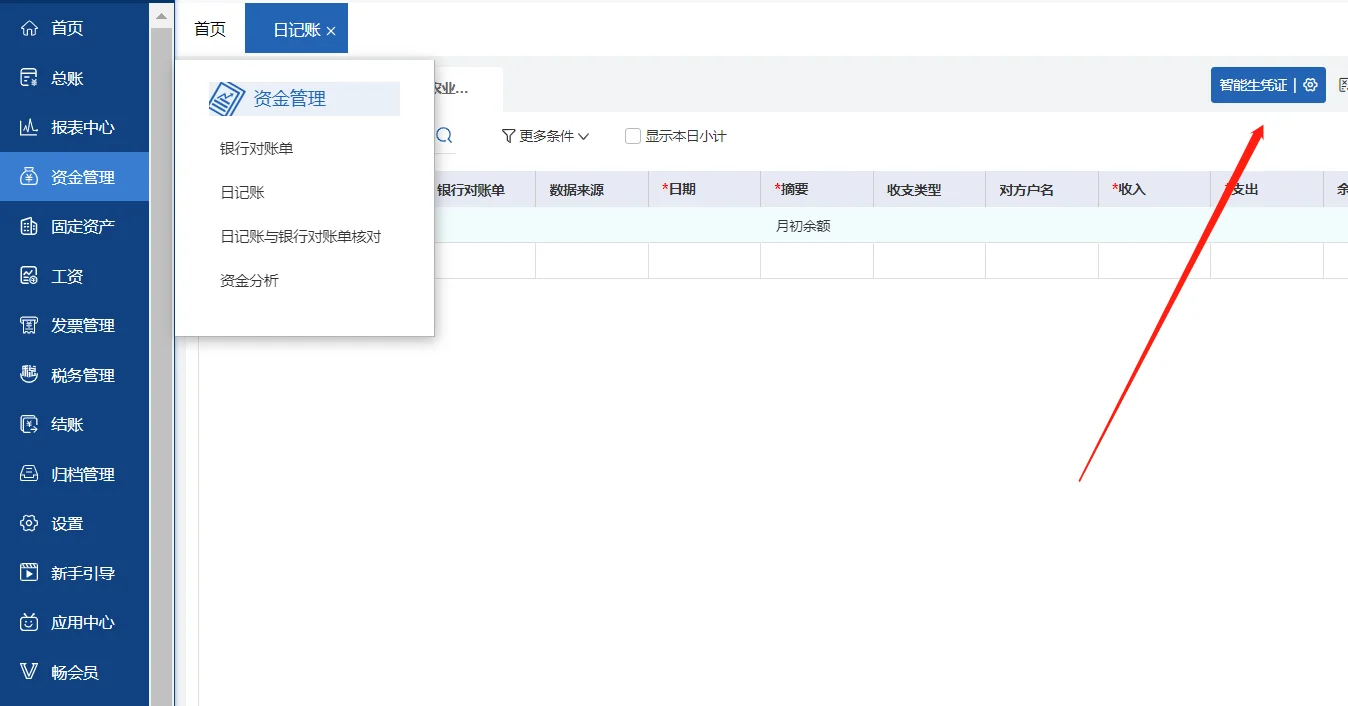Click the 畅会员 membership icon
1348x706 pixels.
30,672
